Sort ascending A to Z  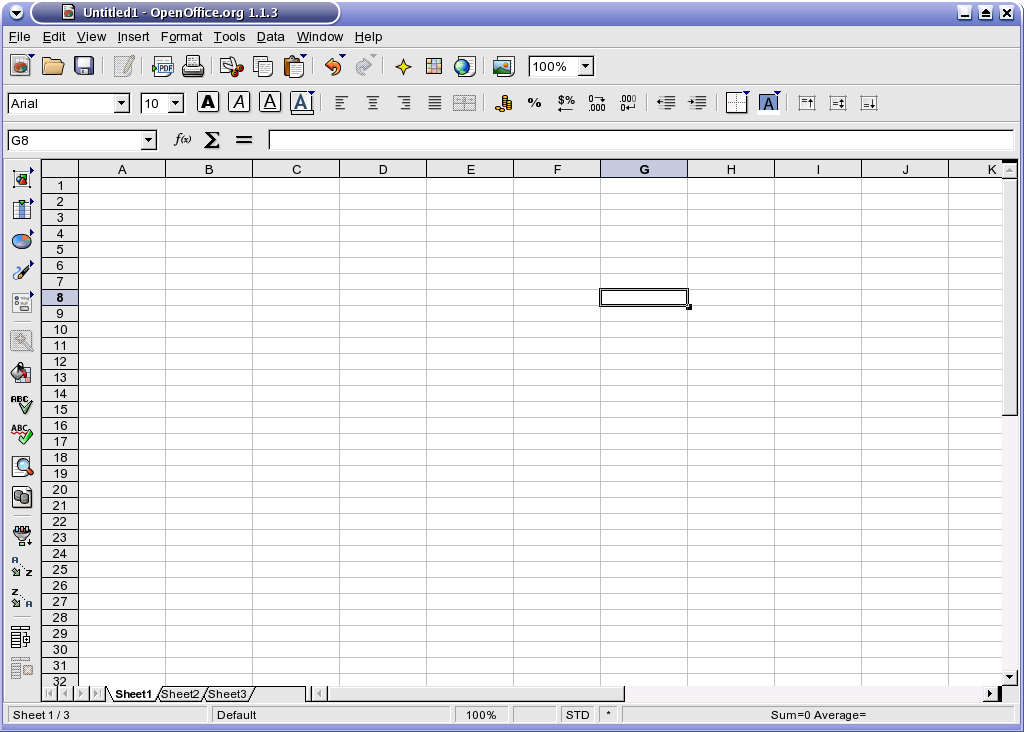(22, 567)
